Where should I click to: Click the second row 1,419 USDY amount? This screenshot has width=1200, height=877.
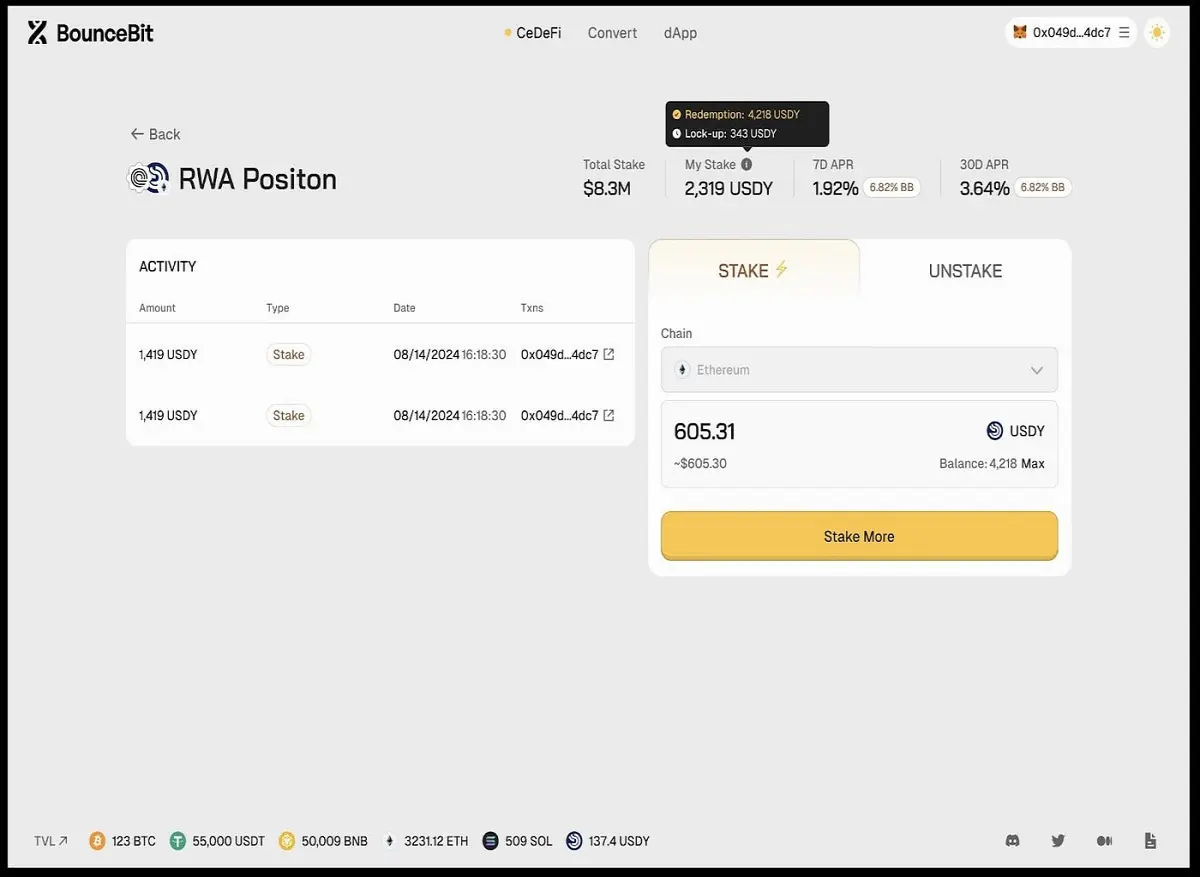(x=168, y=415)
